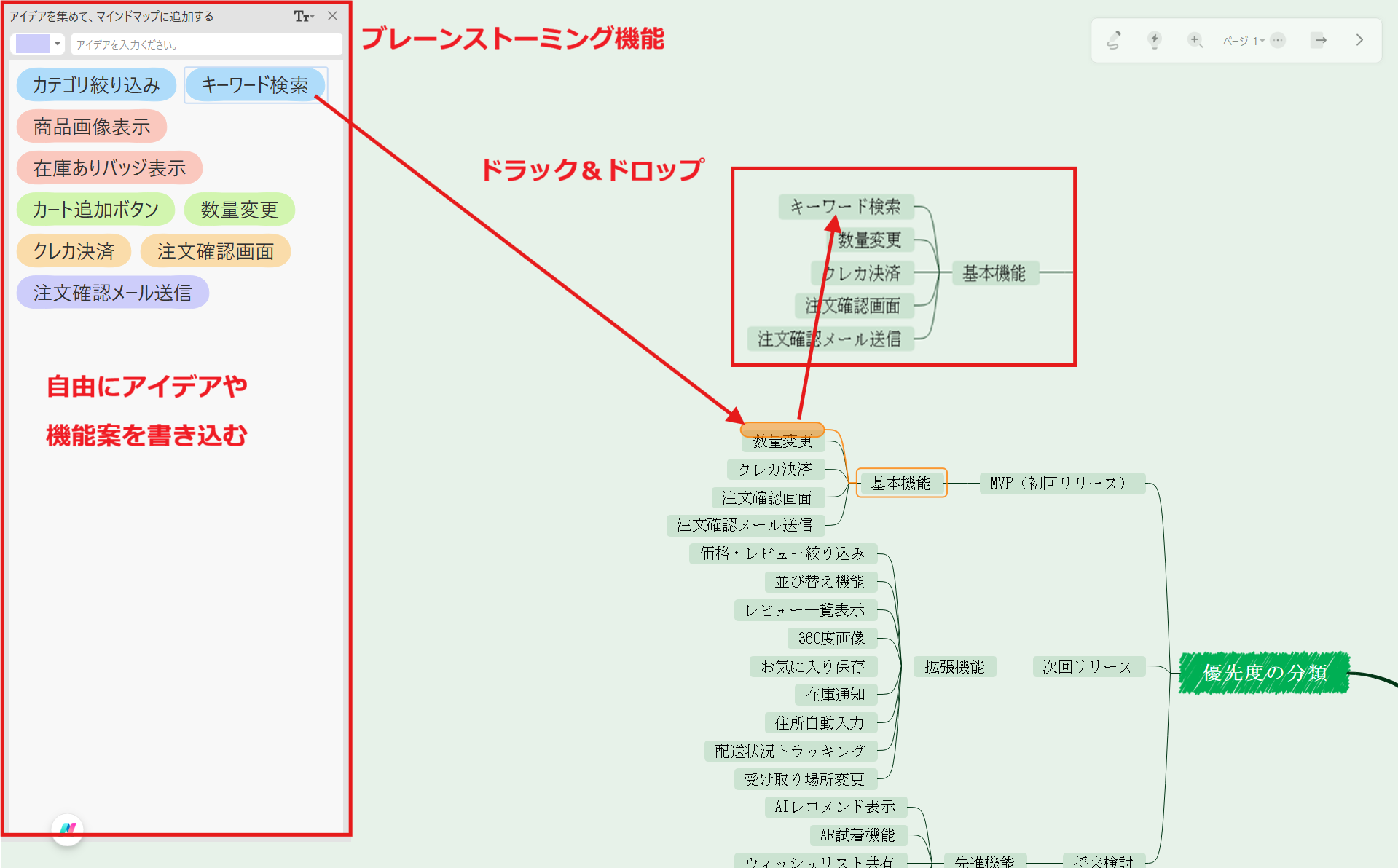Click the export arrow icon
Viewport: 1398px width, 868px height.
(1319, 40)
